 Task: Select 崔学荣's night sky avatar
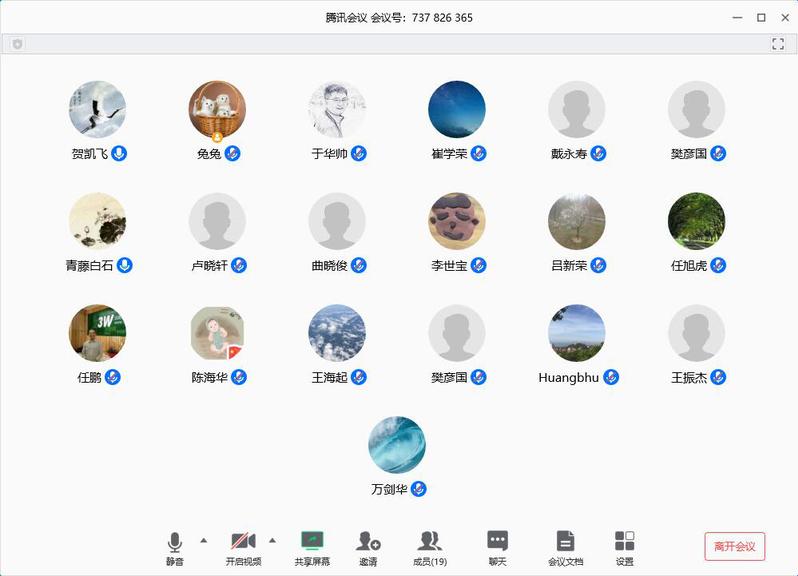pos(457,109)
